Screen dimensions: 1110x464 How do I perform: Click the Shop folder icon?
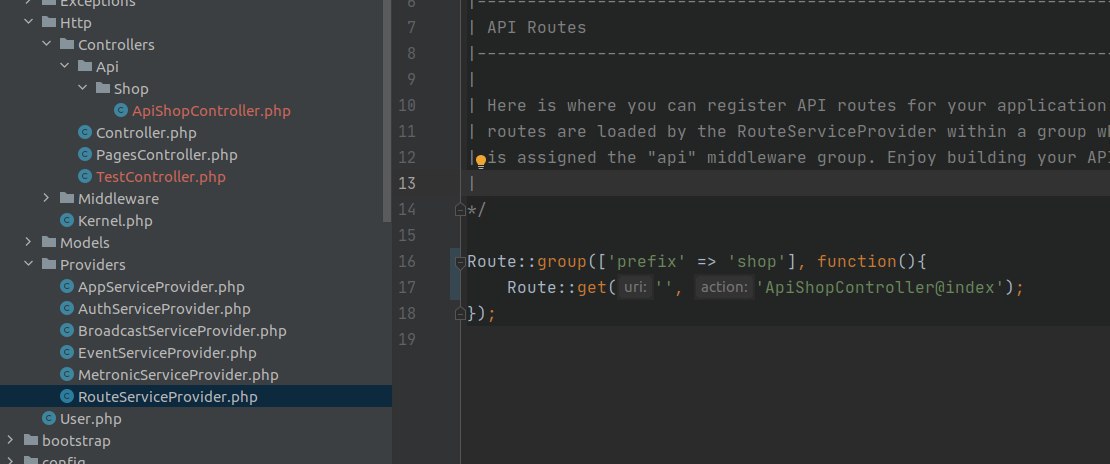click(103, 88)
